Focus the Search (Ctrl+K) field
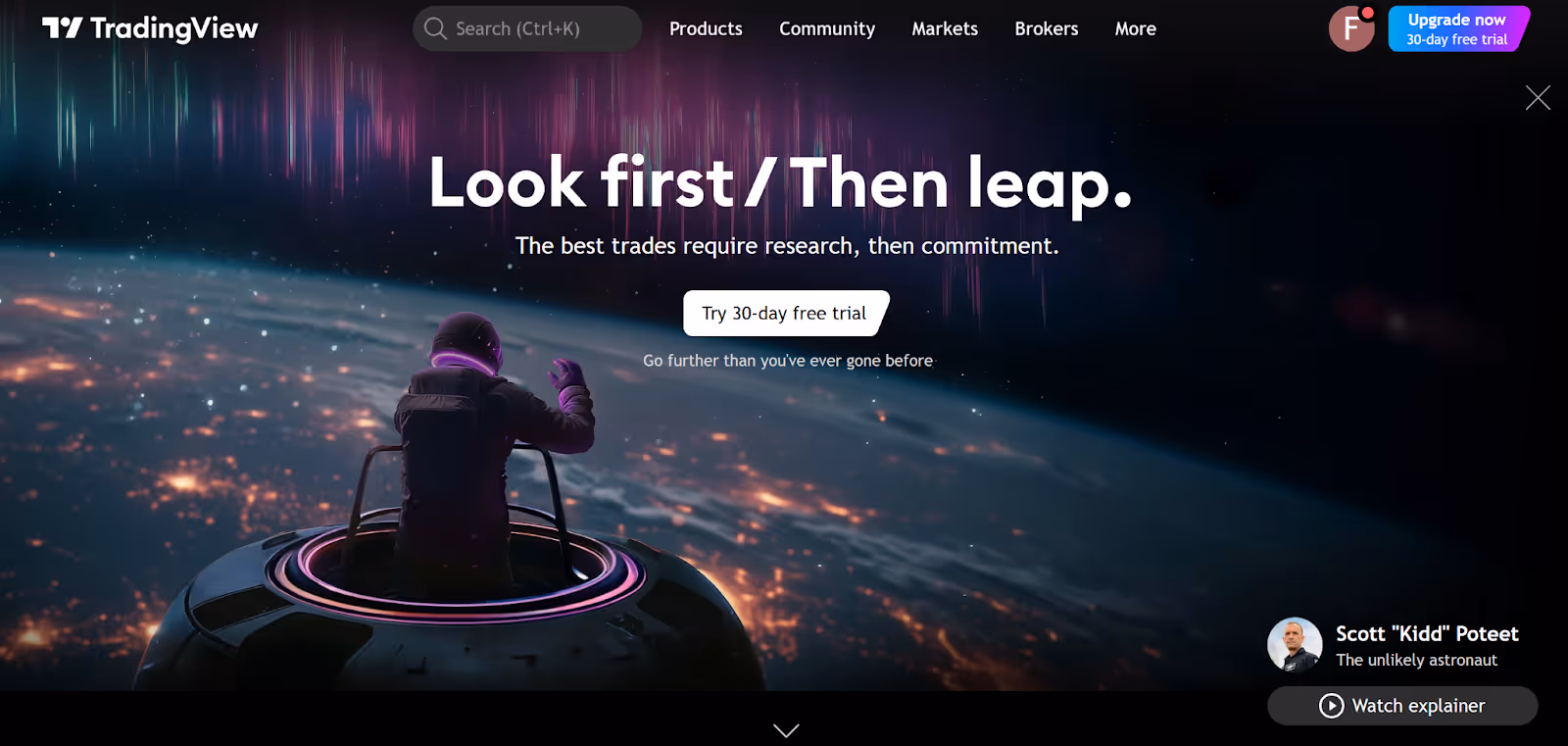The height and width of the screenshot is (746, 1568). point(527,28)
